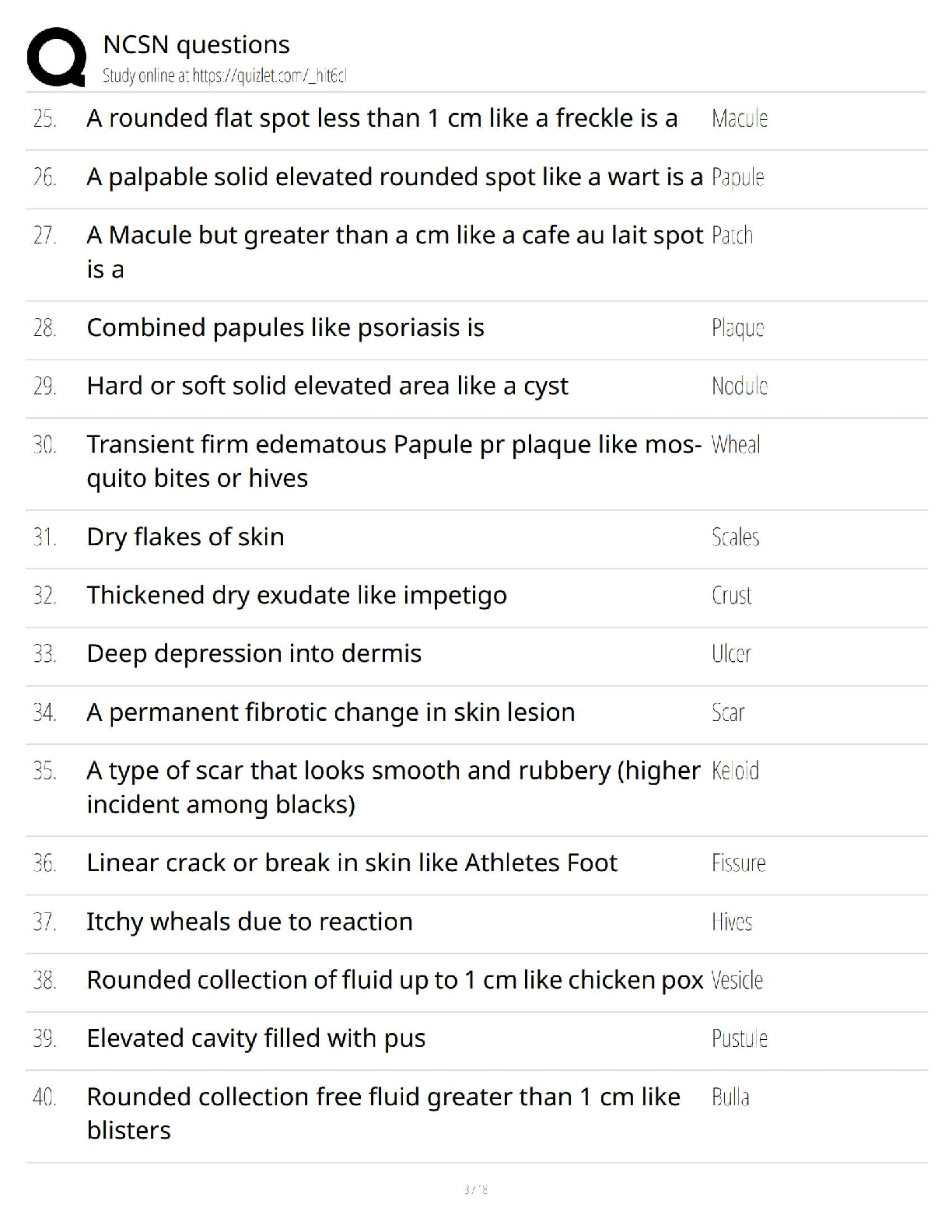
Task: Click the Fissure answer term
Action: click(x=738, y=863)
